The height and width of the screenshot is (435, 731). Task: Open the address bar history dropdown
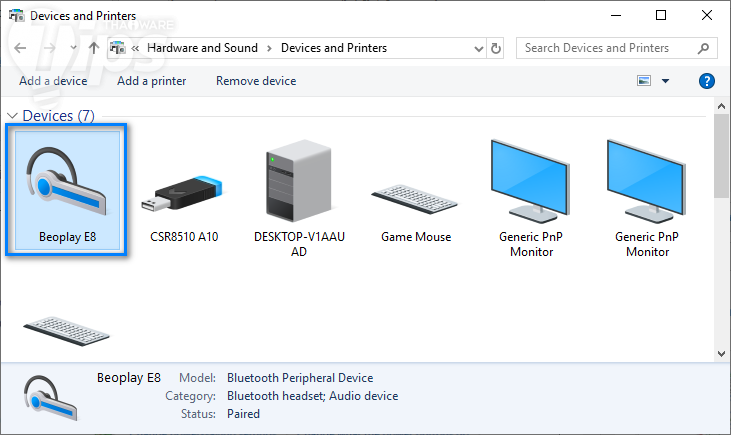(476, 48)
